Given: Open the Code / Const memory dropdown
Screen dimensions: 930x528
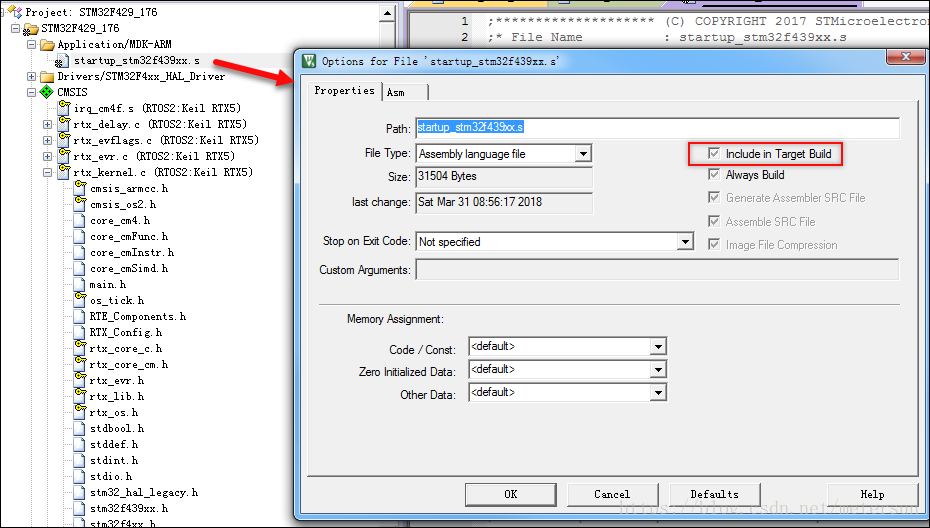Looking at the screenshot, I should click(658, 346).
